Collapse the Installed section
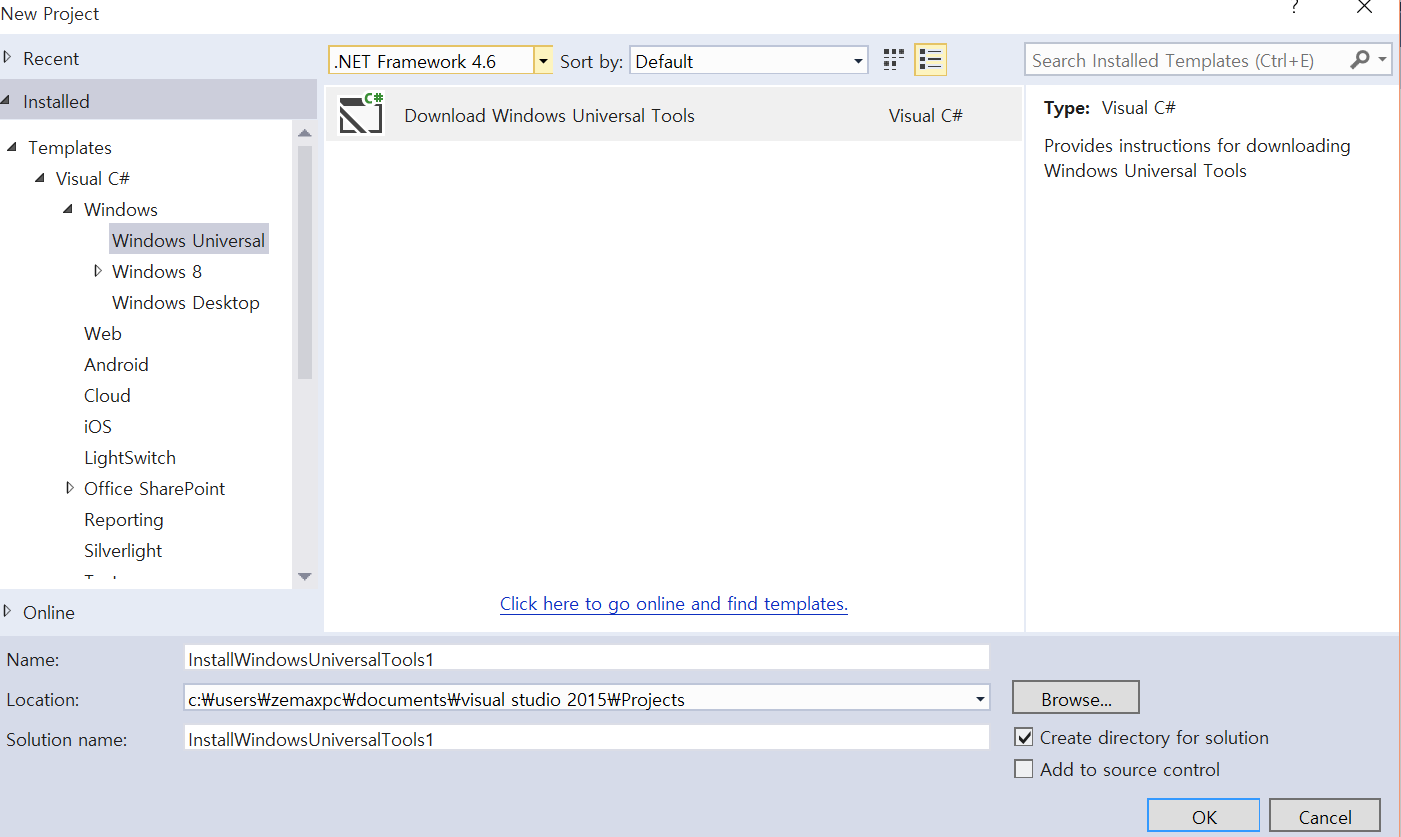The height and width of the screenshot is (837, 1401). [7, 101]
